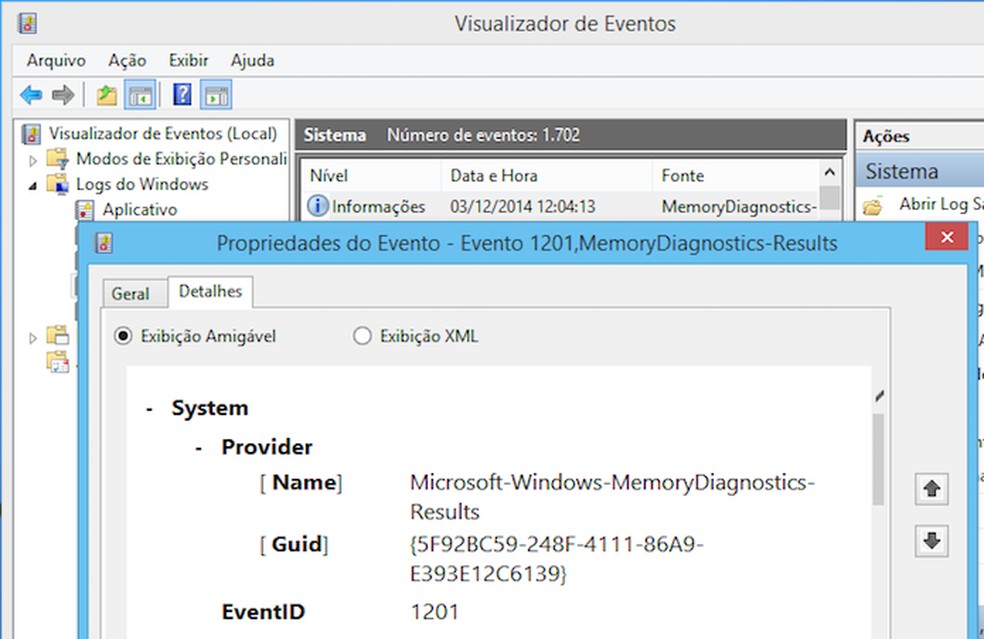
Task: Select the Exibição Amigável radio button
Action: 123,336
